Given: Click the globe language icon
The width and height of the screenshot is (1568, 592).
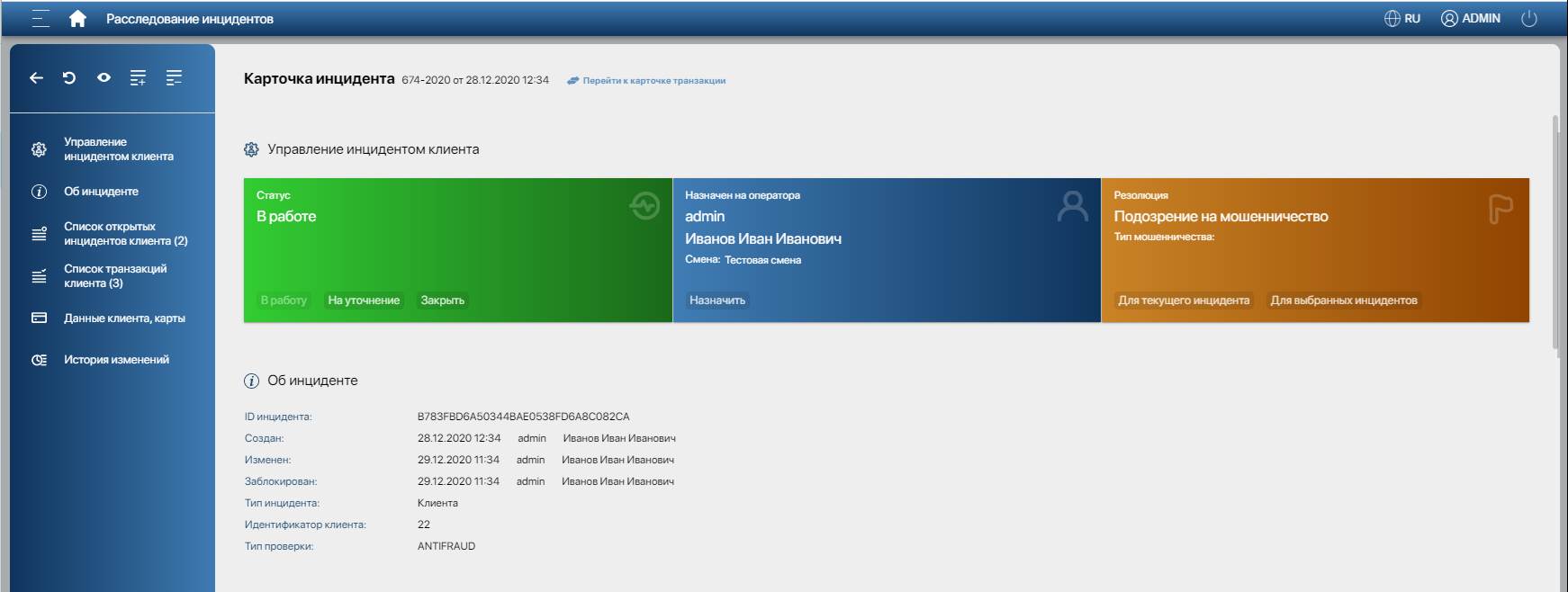Looking at the screenshot, I should 1392,18.
